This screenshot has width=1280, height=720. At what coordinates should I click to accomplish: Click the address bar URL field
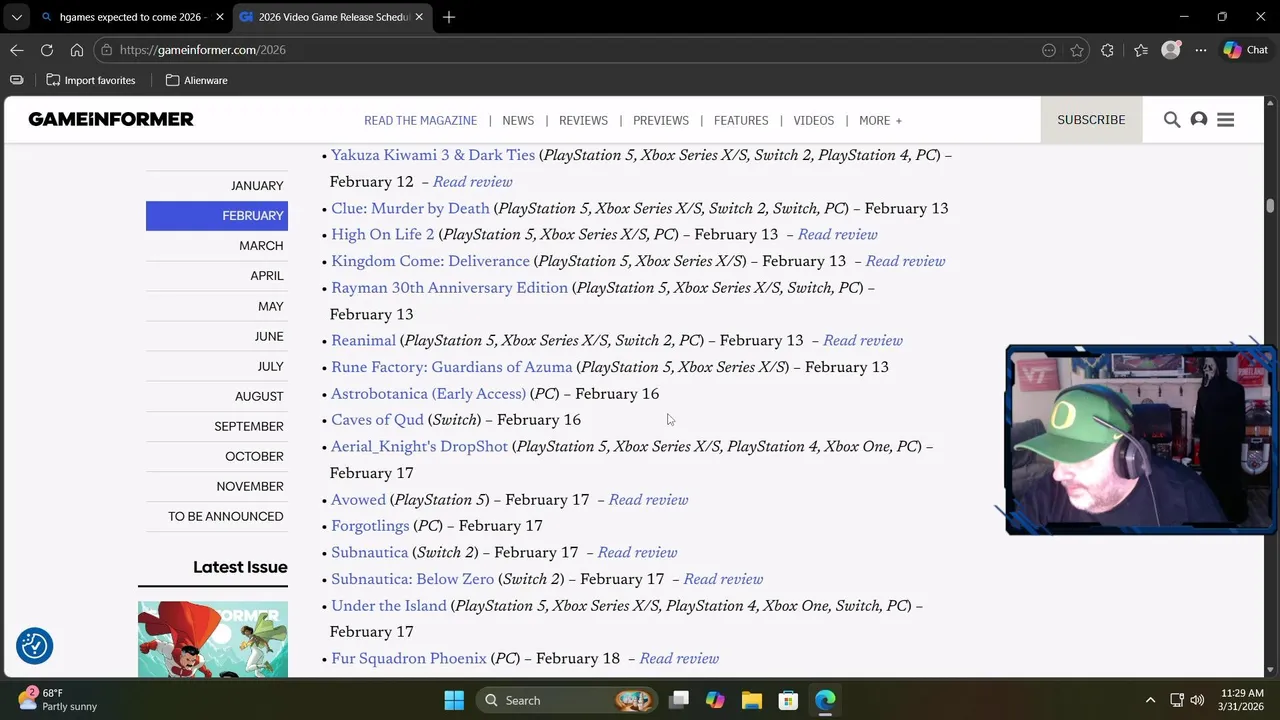coord(570,50)
